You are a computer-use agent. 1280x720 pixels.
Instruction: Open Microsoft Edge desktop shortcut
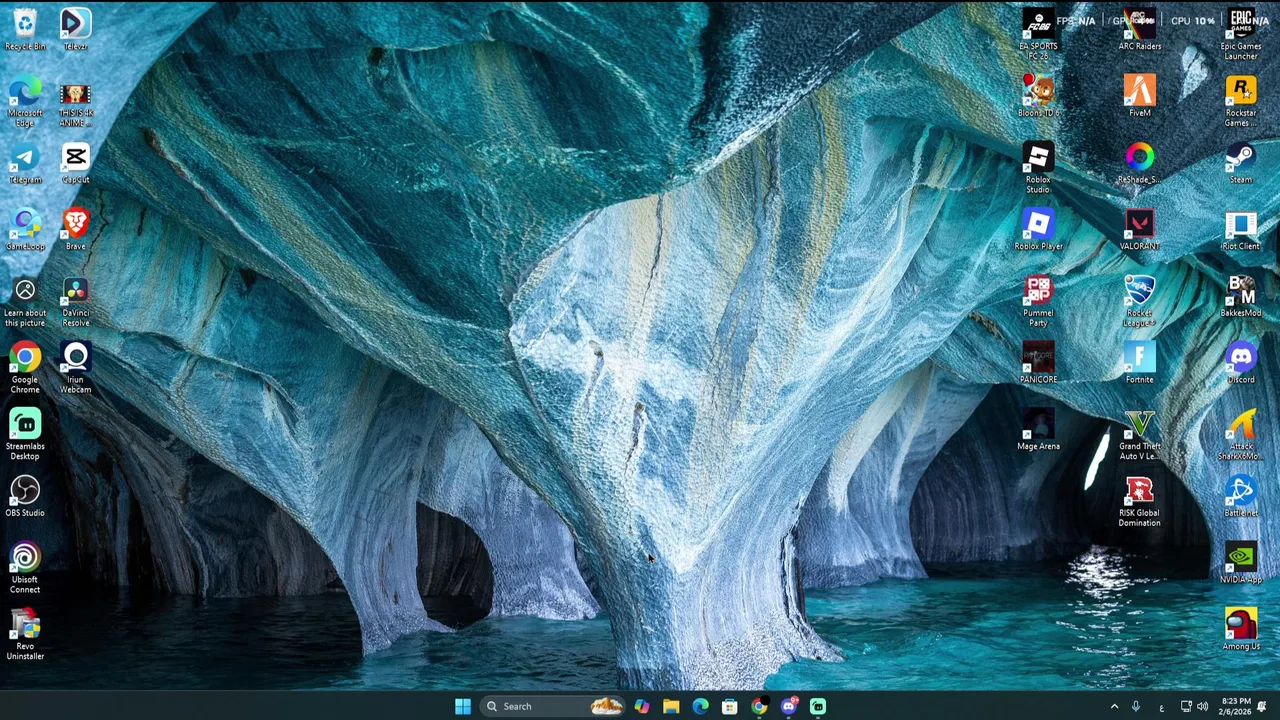pyautogui.click(x=25, y=101)
